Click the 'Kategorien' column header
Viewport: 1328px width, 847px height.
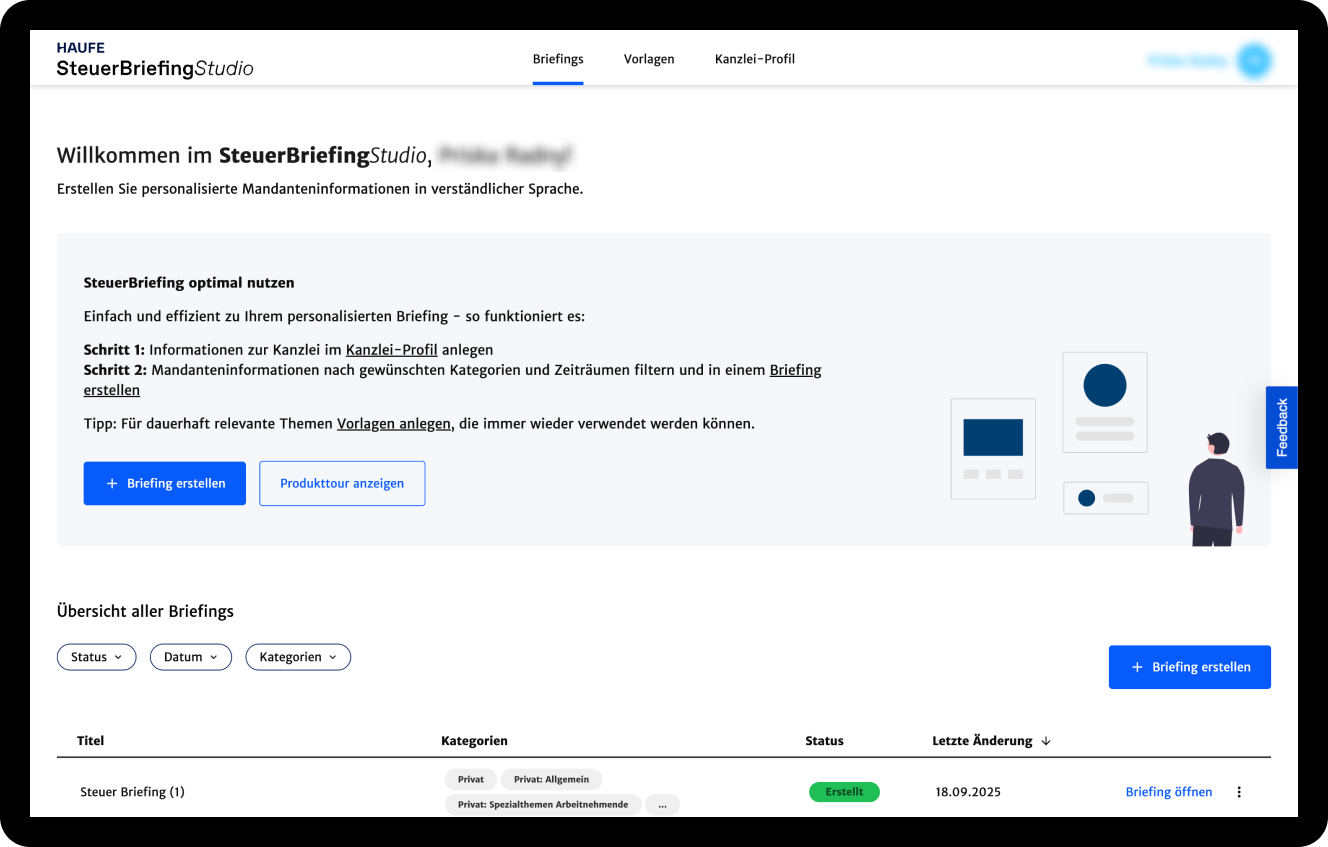click(x=474, y=741)
